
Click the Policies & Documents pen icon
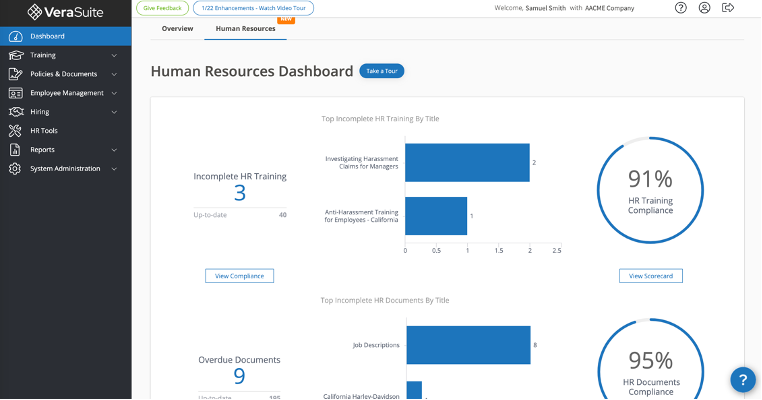click(16, 74)
